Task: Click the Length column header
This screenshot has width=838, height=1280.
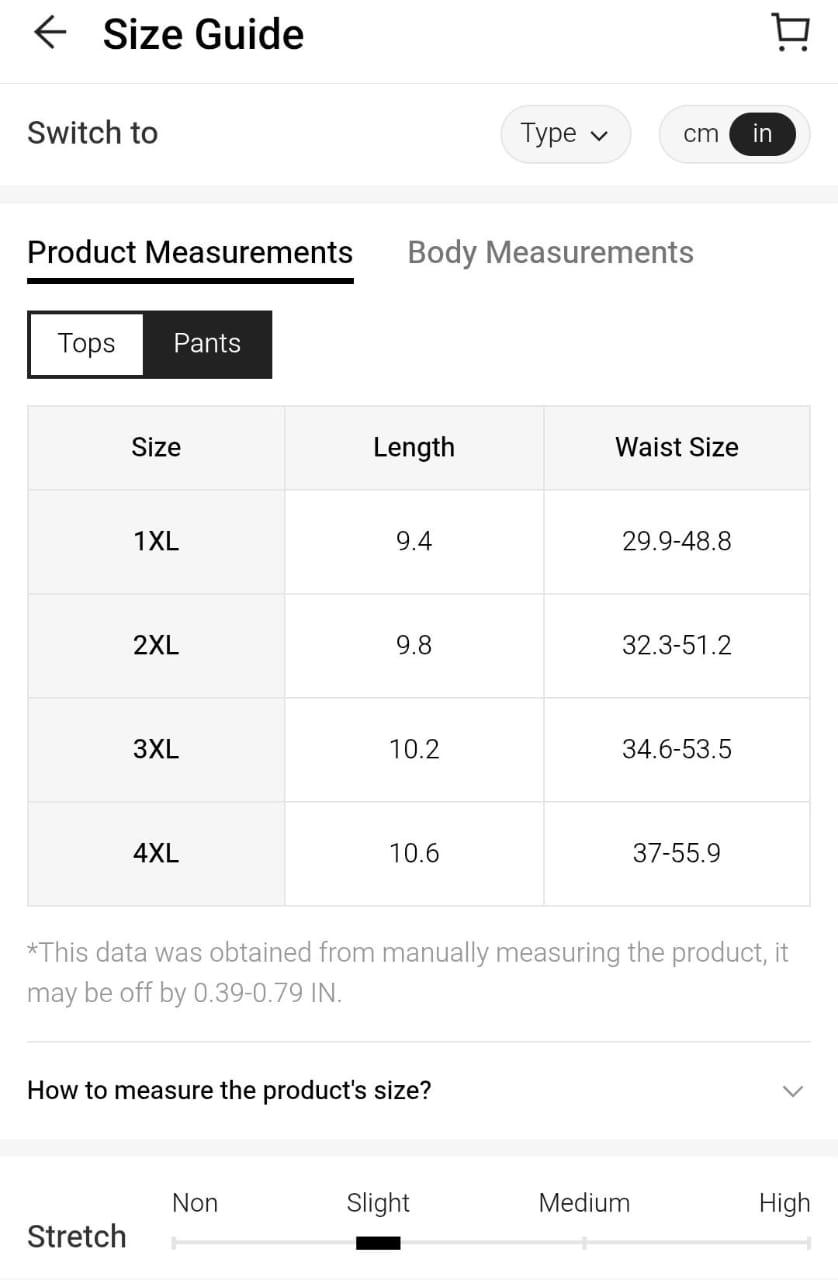Action: click(x=414, y=448)
